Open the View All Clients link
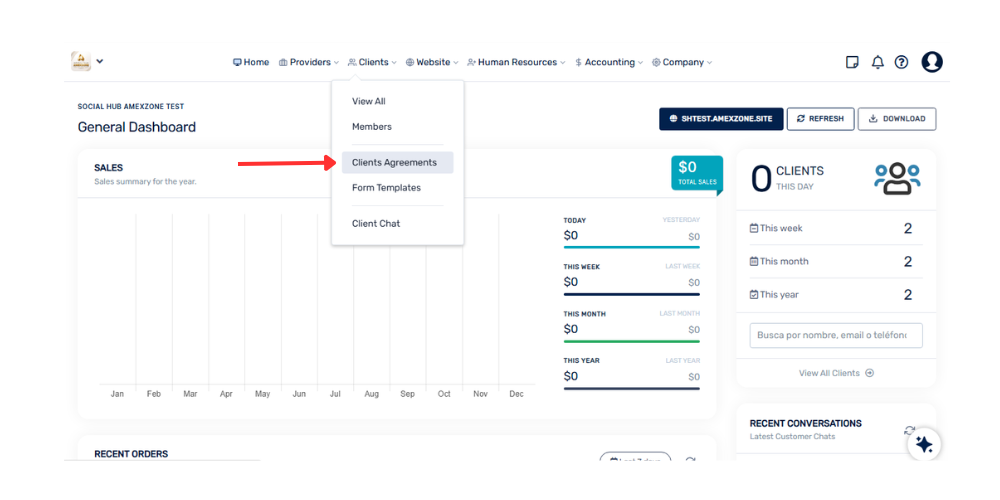The width and height of the screenshot is (1000, 500). (x=836, y=373)
